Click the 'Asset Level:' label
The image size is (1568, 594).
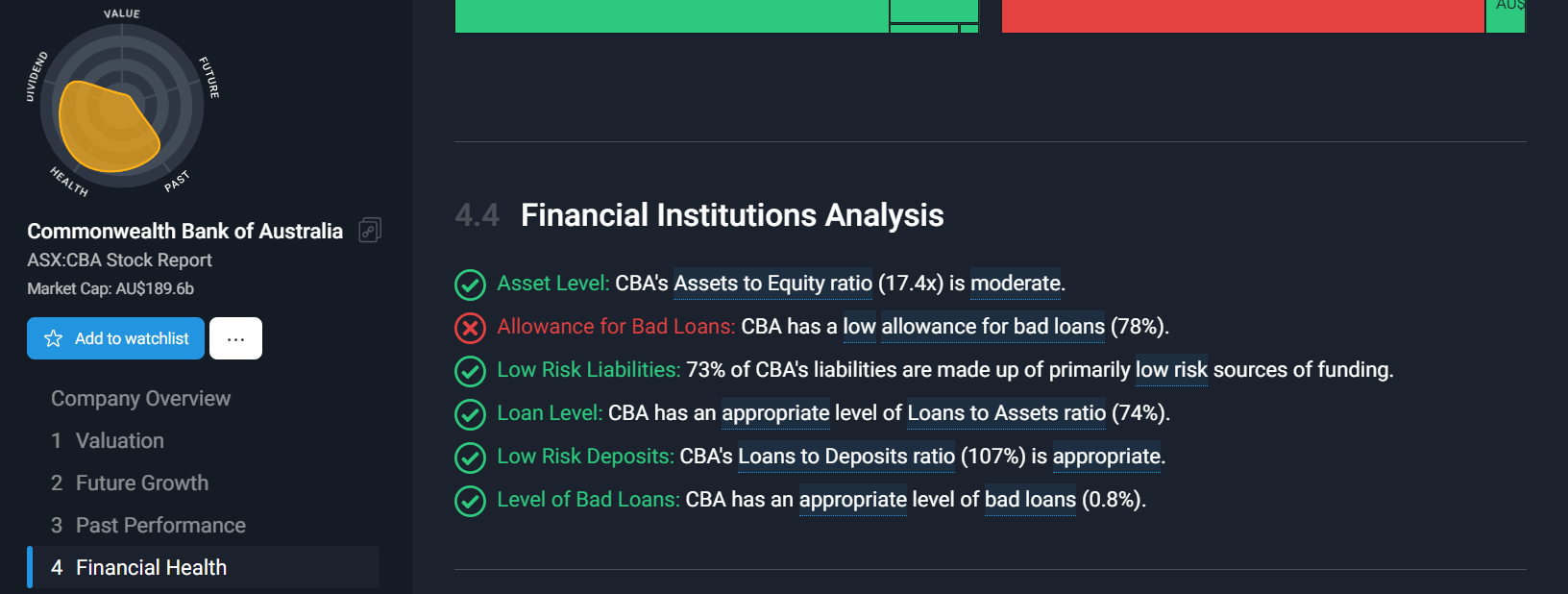click(x=553, y=284)
